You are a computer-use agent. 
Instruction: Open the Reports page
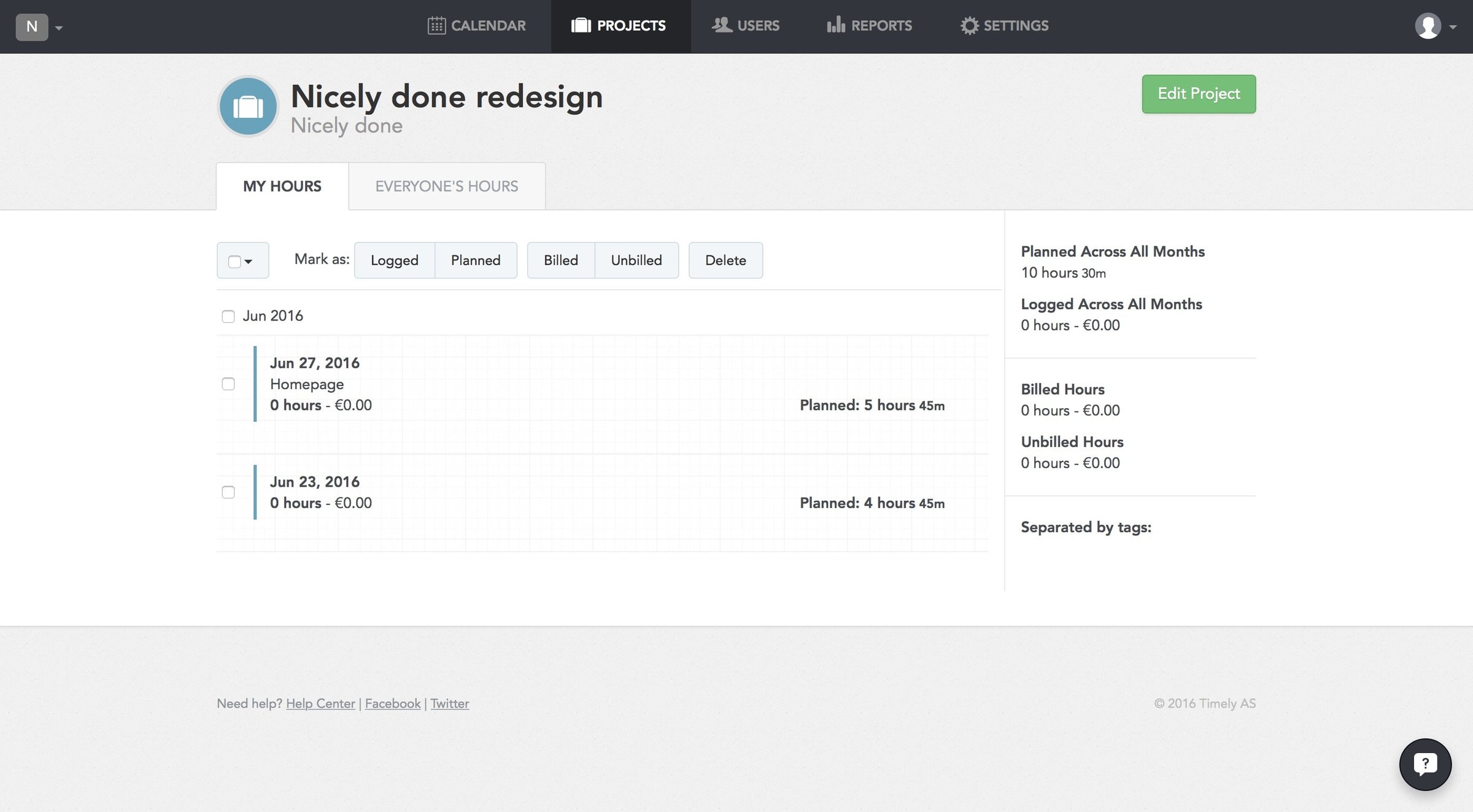coord(869,26)
